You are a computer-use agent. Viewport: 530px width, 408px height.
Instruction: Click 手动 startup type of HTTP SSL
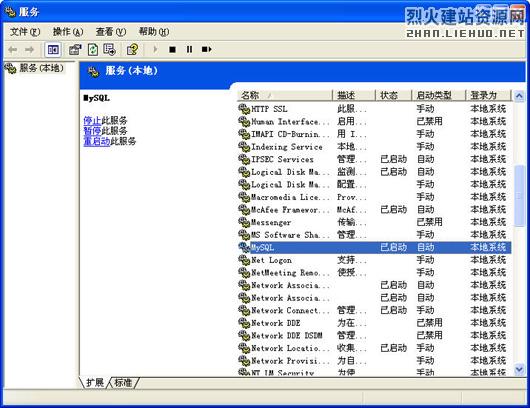(425, 109)
